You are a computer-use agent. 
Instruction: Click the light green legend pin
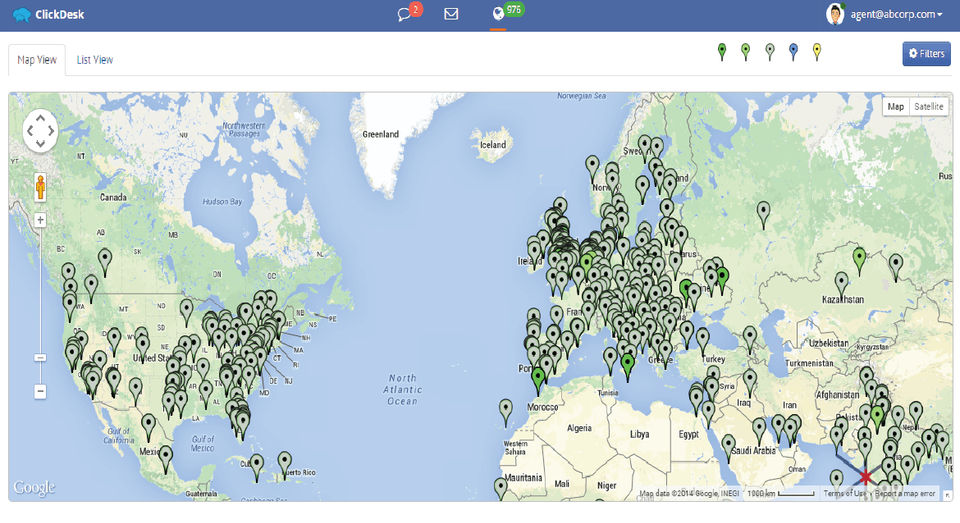click(745, 52)
